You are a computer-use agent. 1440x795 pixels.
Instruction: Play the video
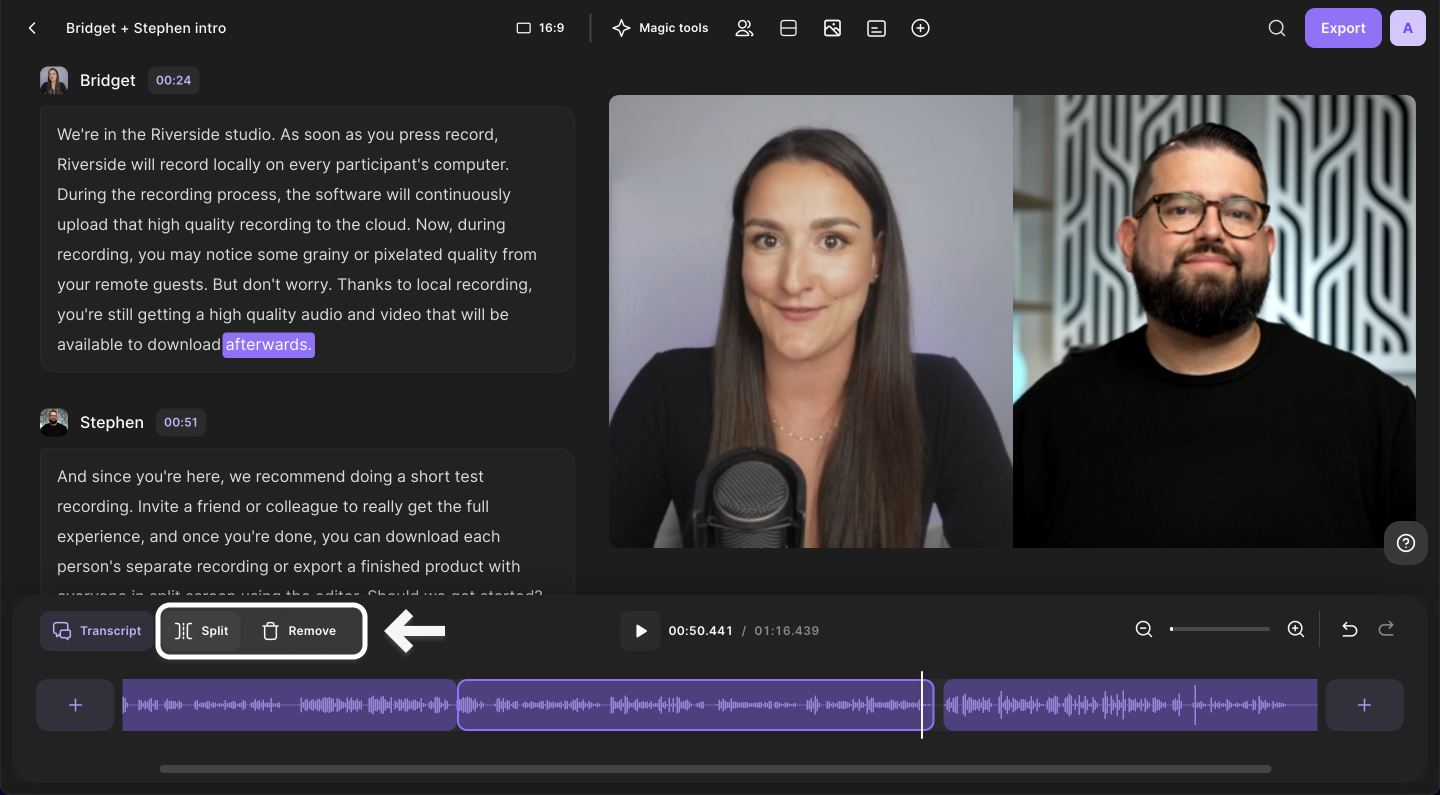pyautogui.click(x=640, y=631)
